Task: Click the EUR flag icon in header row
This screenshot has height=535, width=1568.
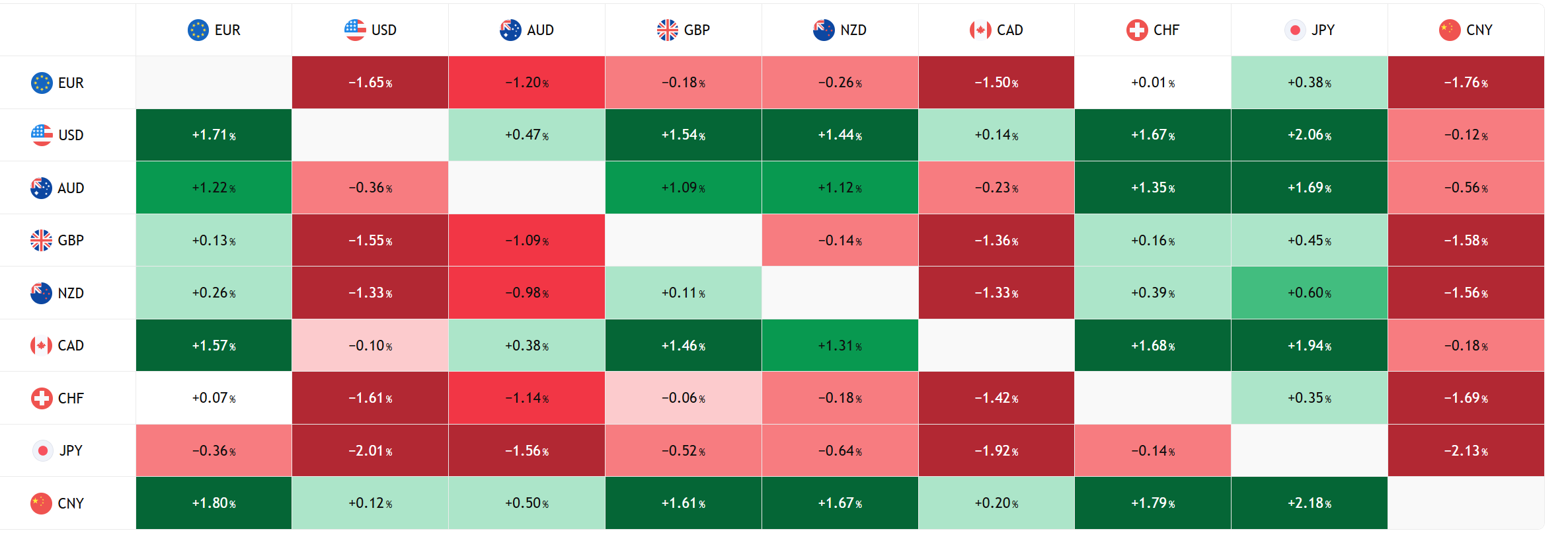Action: [198, 30]
